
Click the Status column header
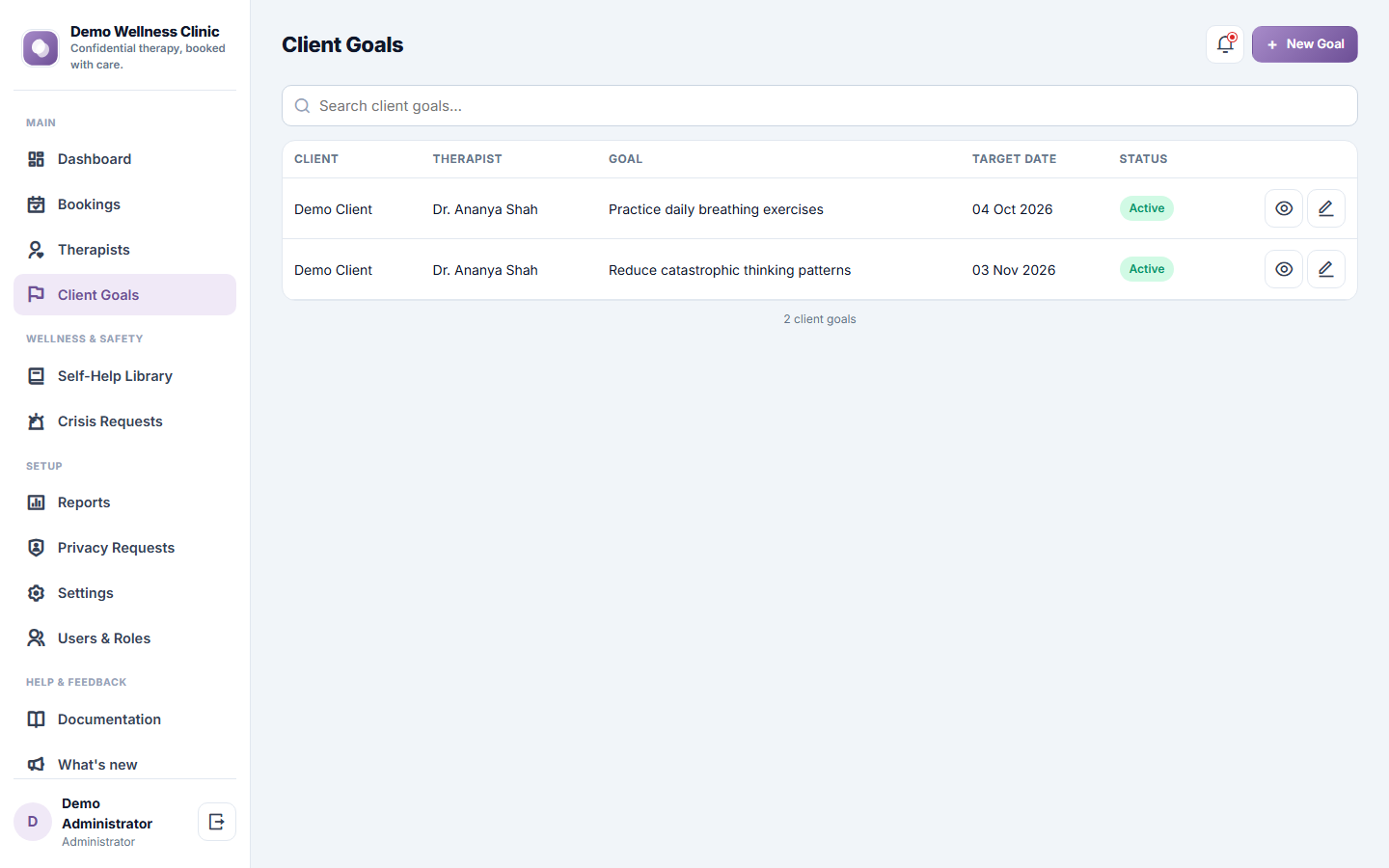tap(1143, 159)
